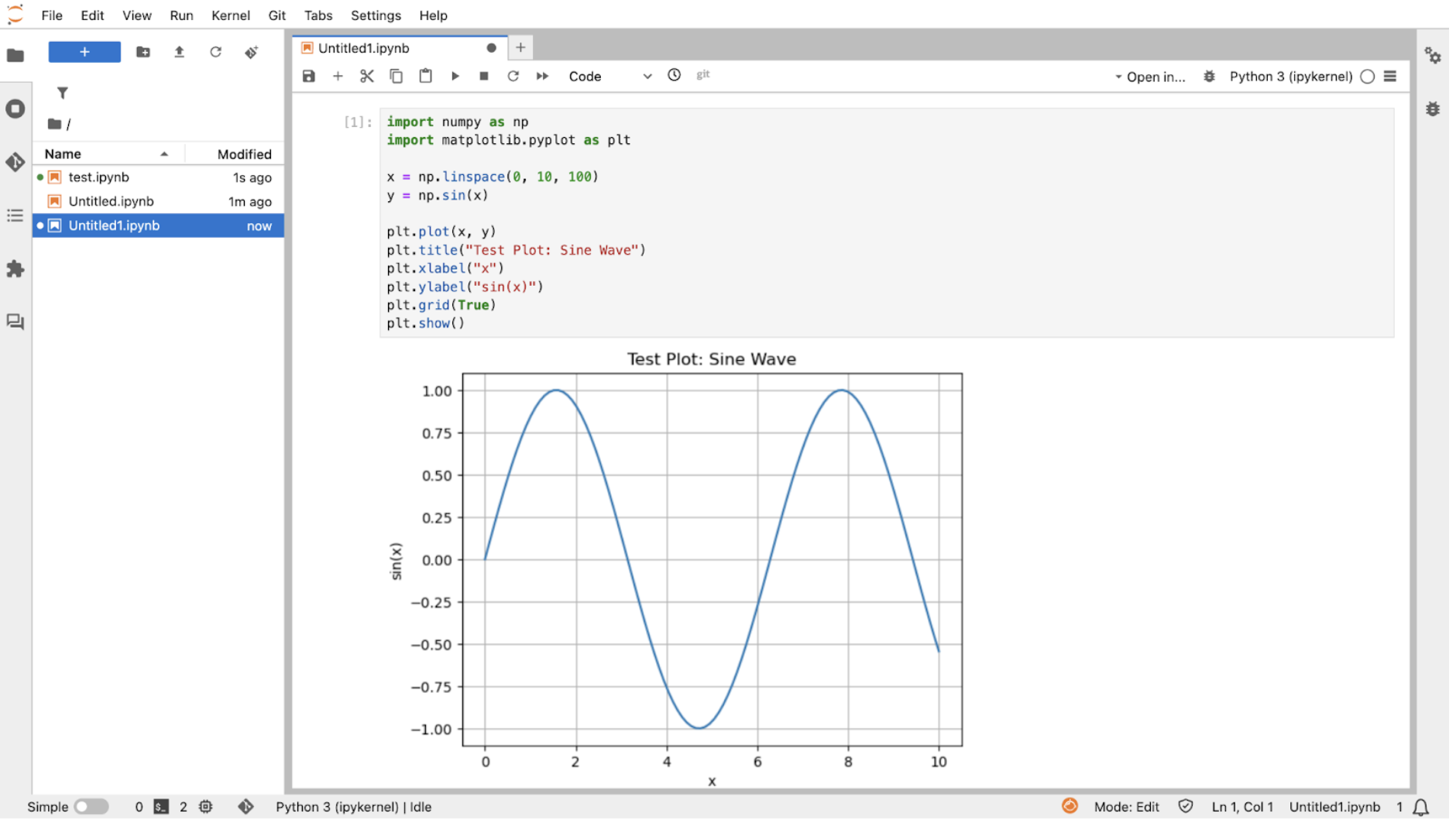Screen dimensions: 1456x827
Task: Clone a Git repository icon
Action: click(252, 52)
